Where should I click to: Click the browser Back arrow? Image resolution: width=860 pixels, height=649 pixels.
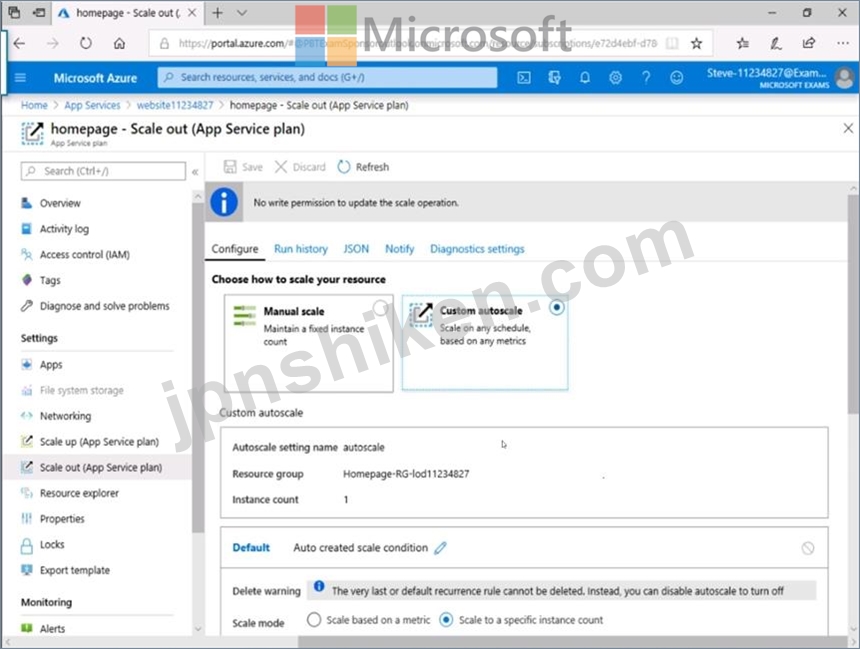[x=19, y=43]
